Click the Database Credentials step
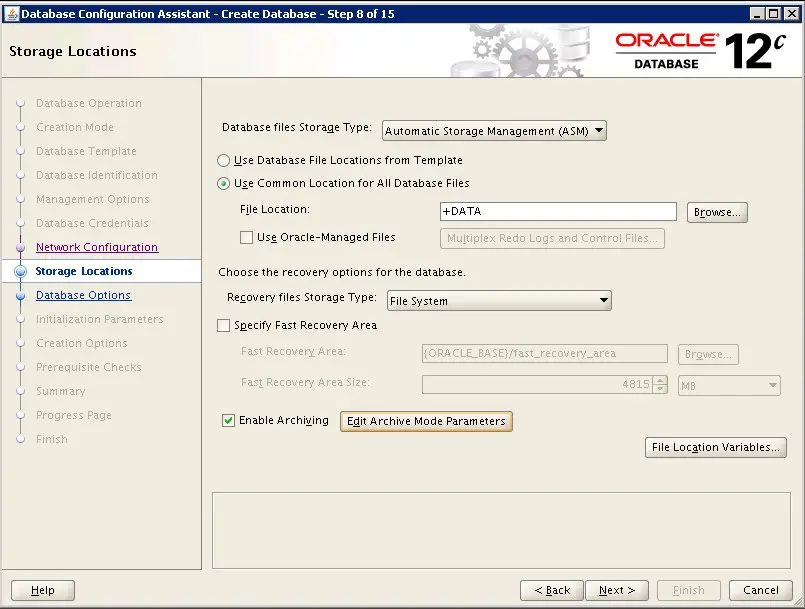Image resolution: width=805 pixels, height=609 pixels. 92,223
